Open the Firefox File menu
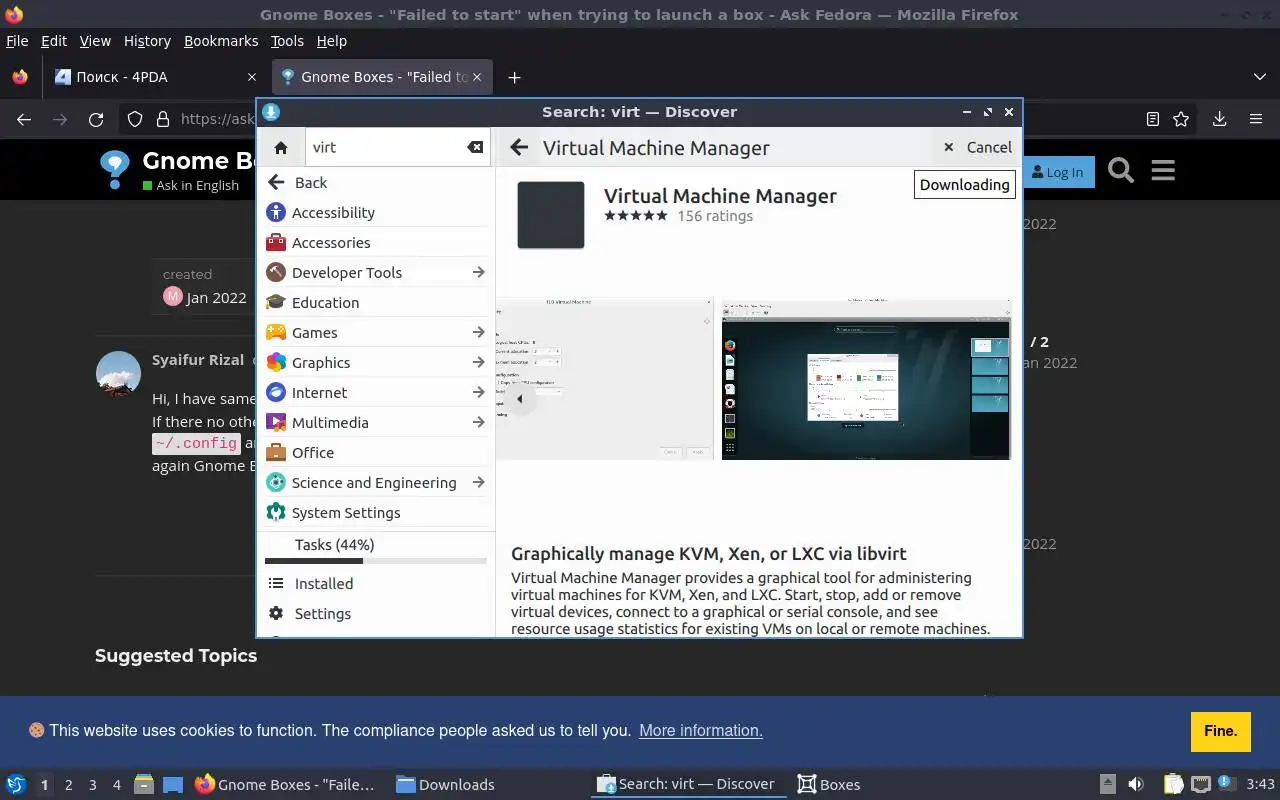 pos(17,41)
